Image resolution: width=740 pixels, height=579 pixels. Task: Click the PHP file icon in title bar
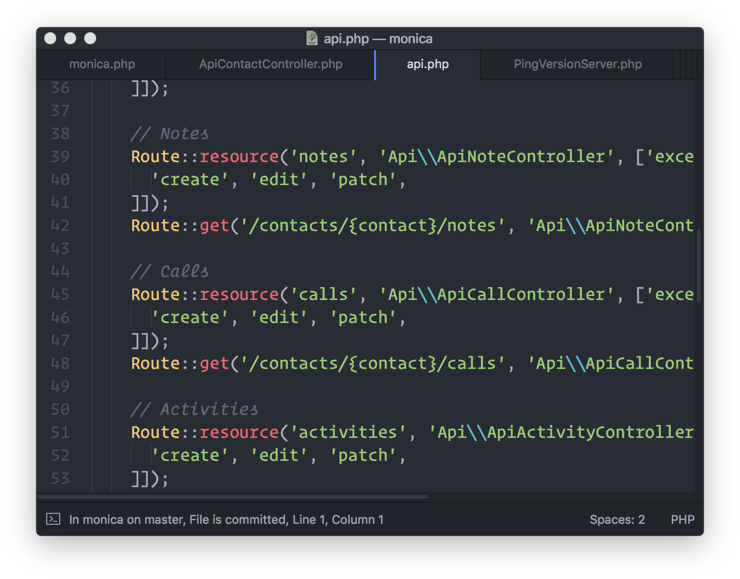coord(312,39)
